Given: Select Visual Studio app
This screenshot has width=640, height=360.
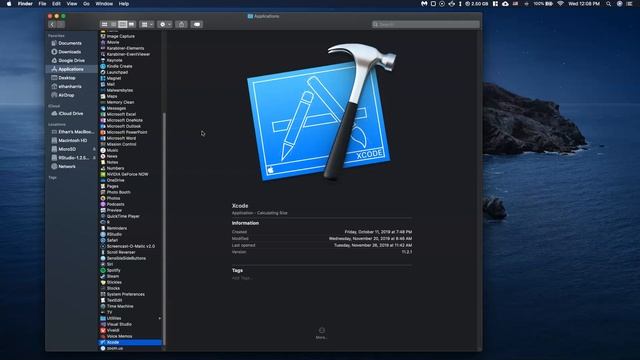Looking at the screenshot, I should coord(119,324).
